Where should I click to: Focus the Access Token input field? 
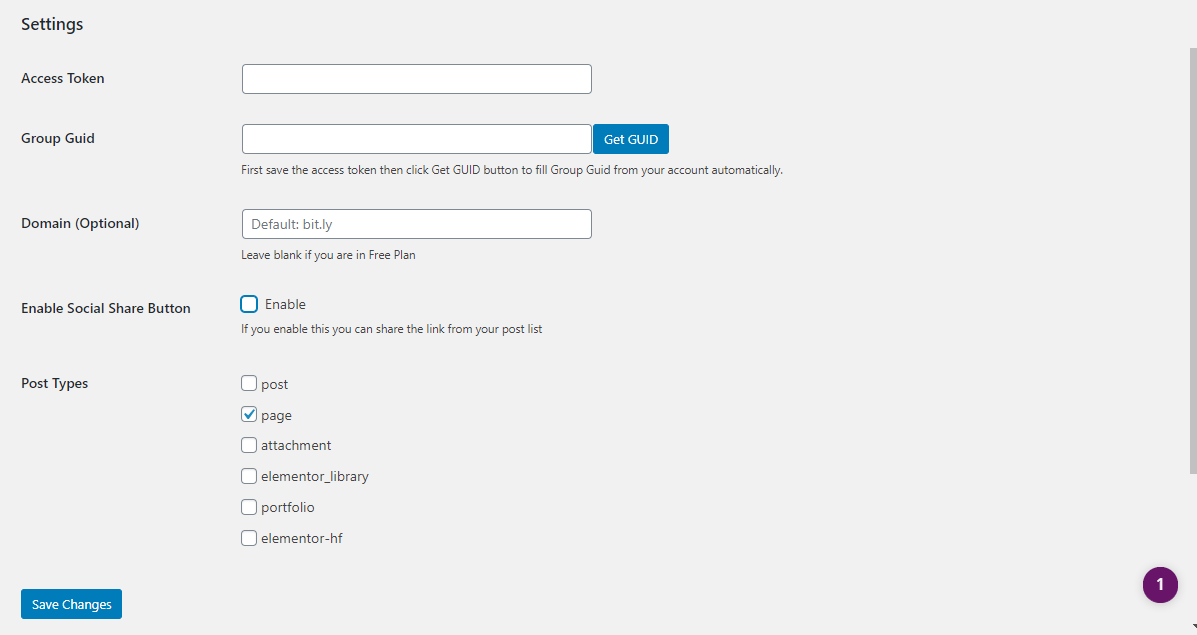click(416, 79)
